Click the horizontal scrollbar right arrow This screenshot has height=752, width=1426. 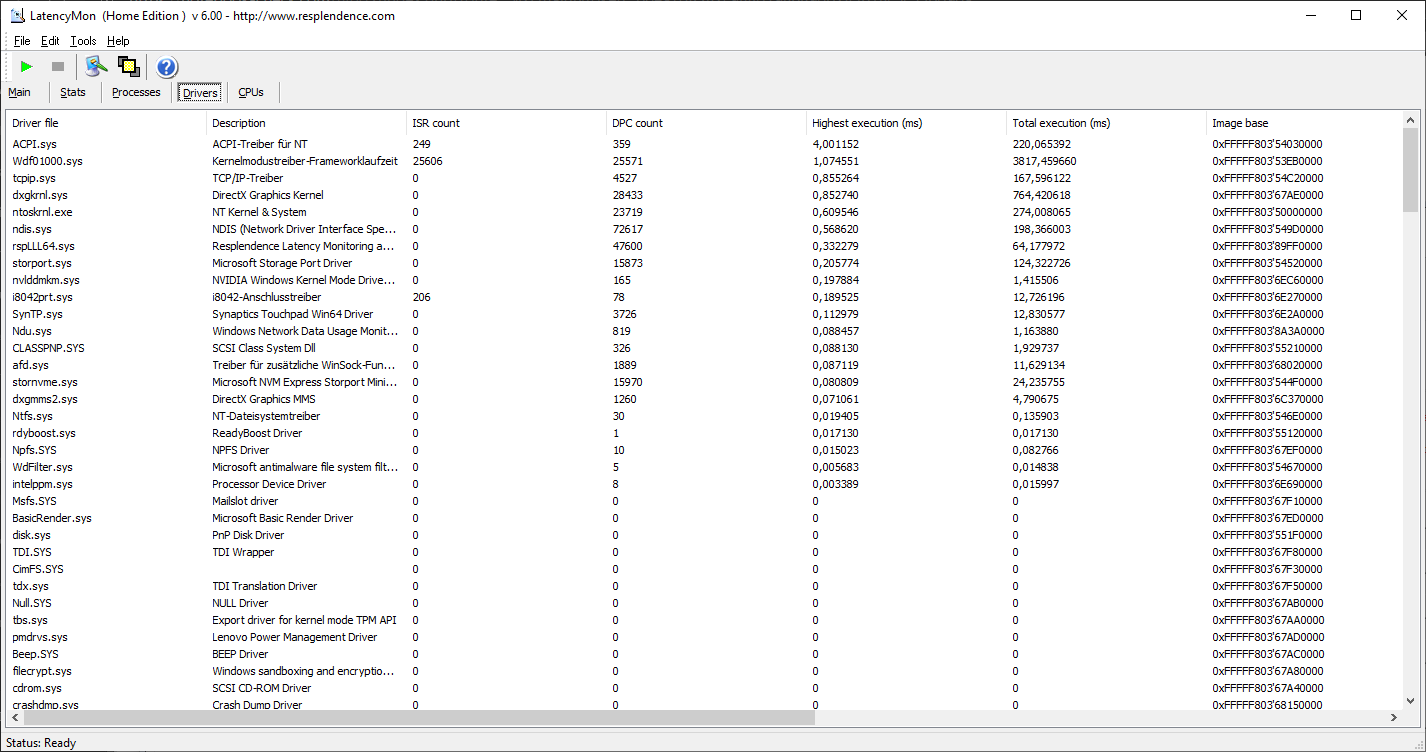tap(1394, 717)
